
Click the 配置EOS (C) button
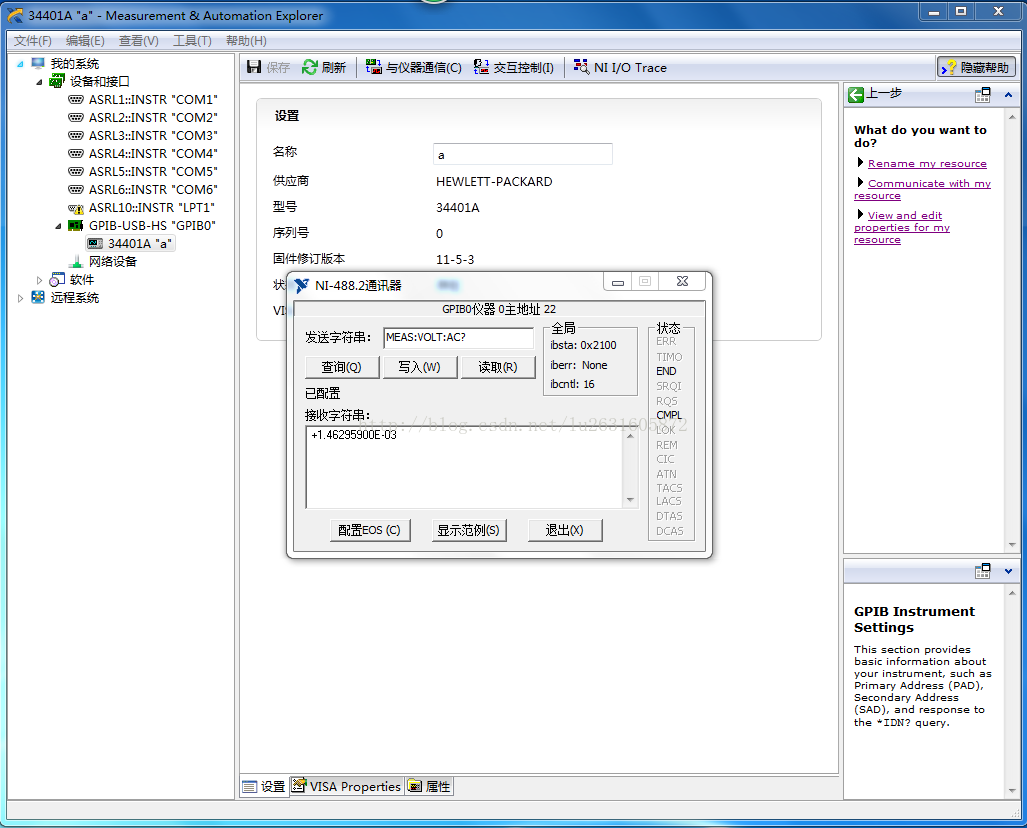(369, 530)
